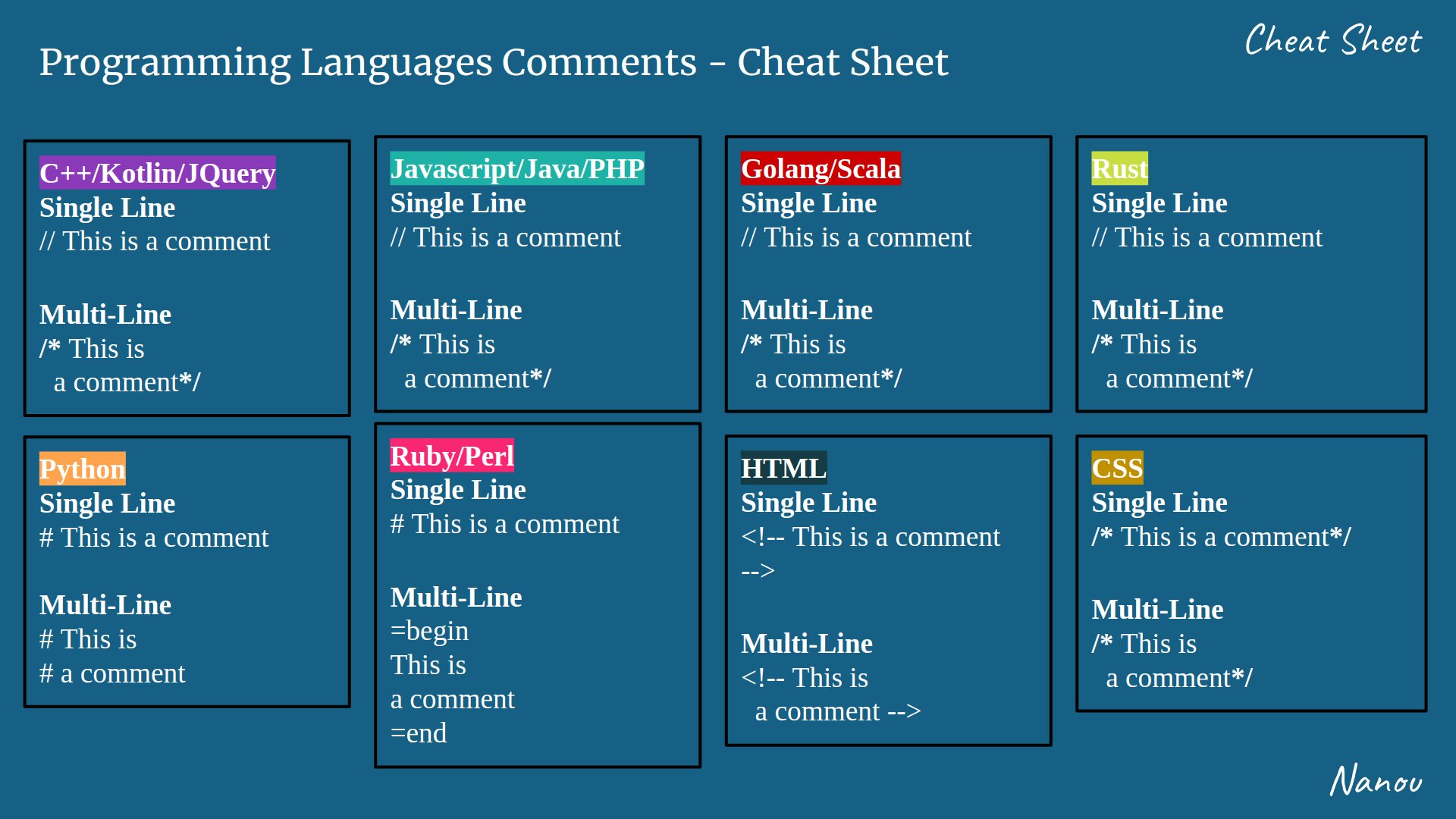Click Multi-Line heading in Golang/Scala box
This screenshot has height=819, width=1456.
coord(806,310)
